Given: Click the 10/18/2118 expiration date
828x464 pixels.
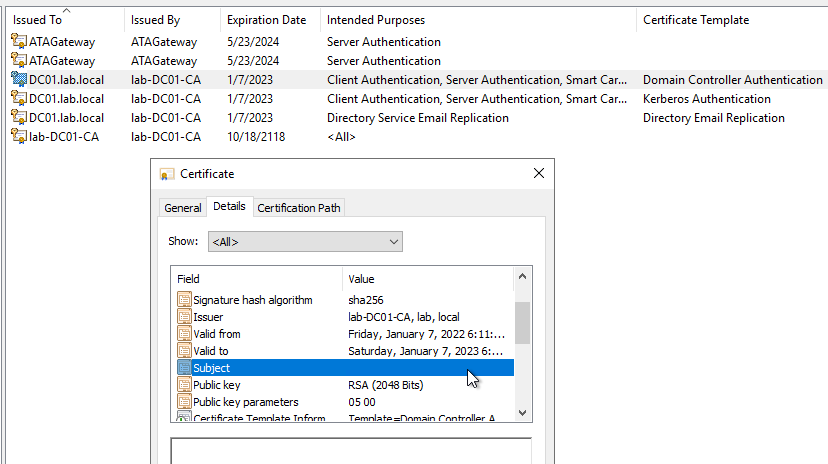Looking at the screenshot, I should pos(256,137).
